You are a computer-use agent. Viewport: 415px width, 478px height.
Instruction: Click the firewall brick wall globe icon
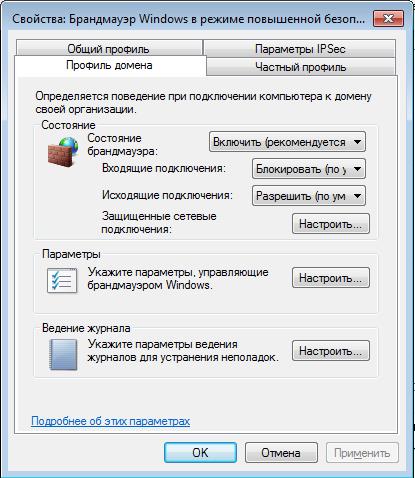[63, 152]
